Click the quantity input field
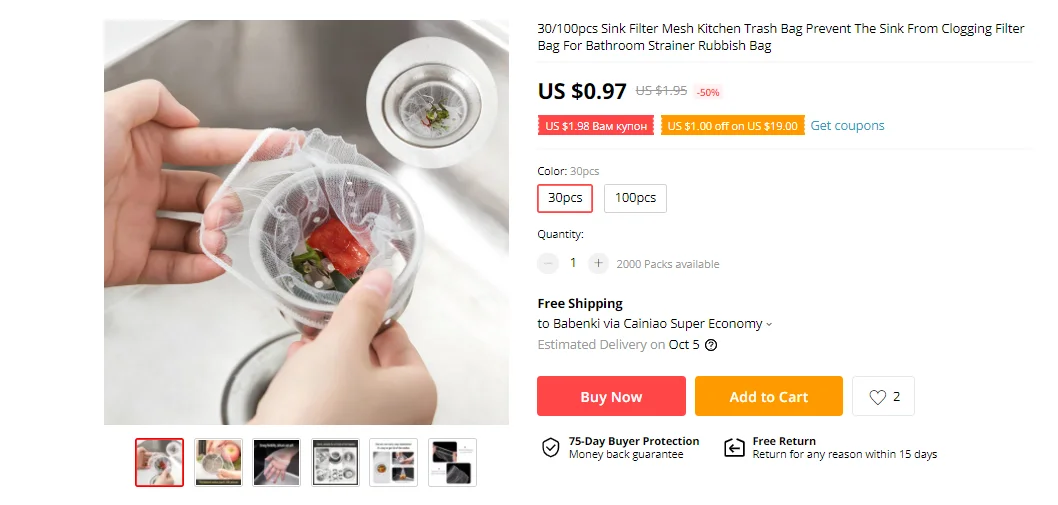The image size is (1058, 505). (573, 264)
